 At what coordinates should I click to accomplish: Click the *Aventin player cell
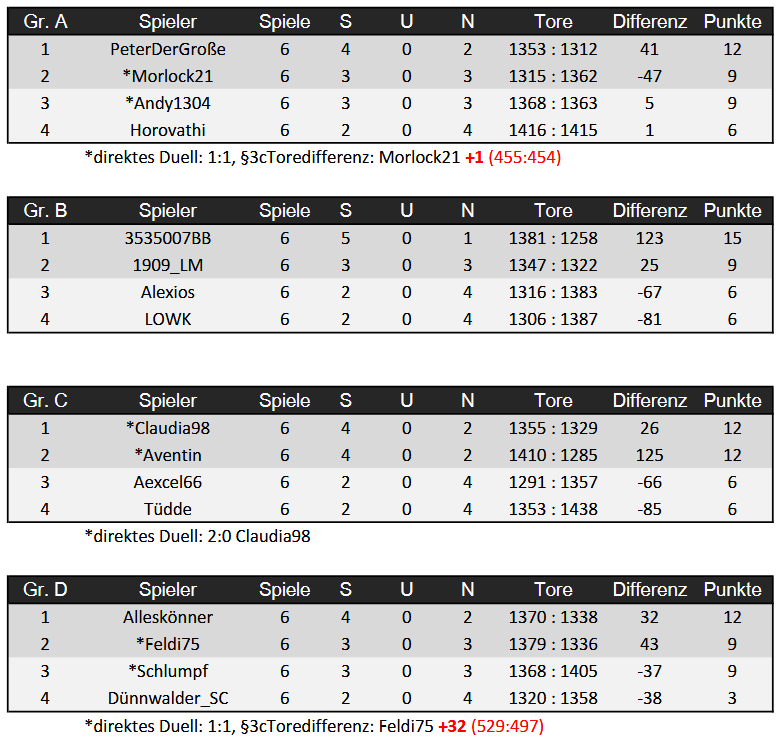168,455
